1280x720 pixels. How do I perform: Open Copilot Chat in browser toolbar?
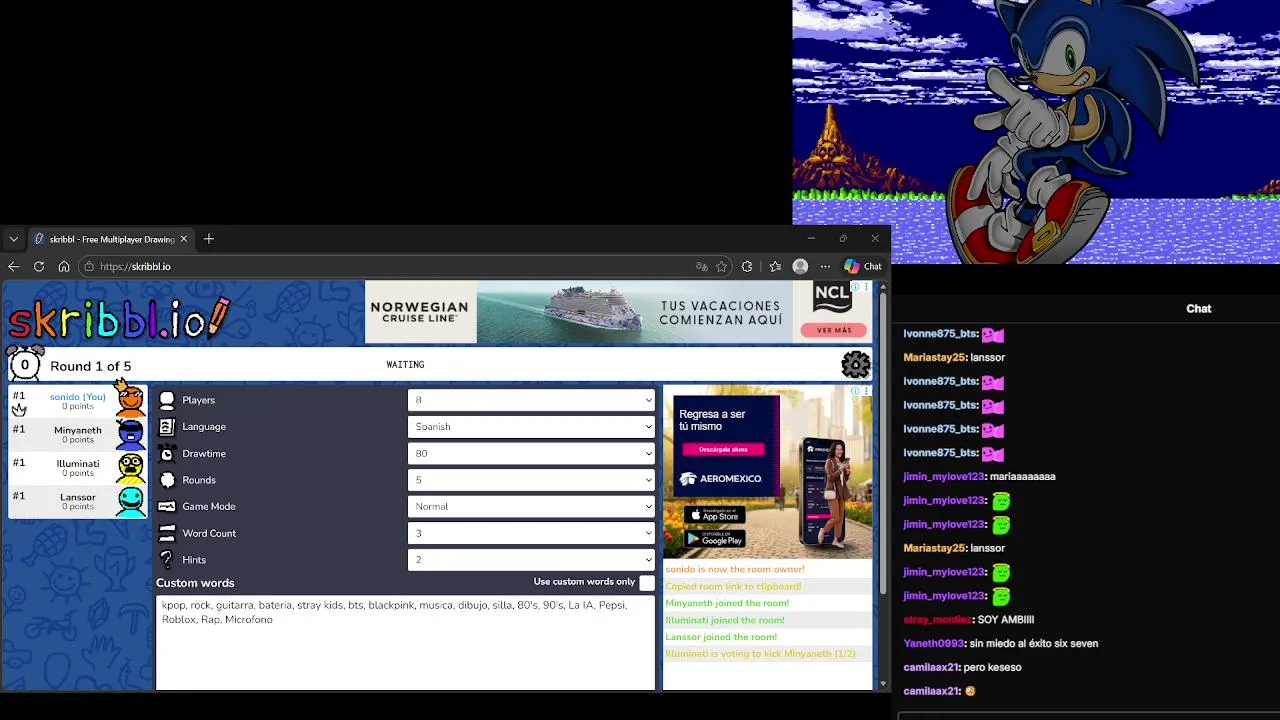point(863,266)
